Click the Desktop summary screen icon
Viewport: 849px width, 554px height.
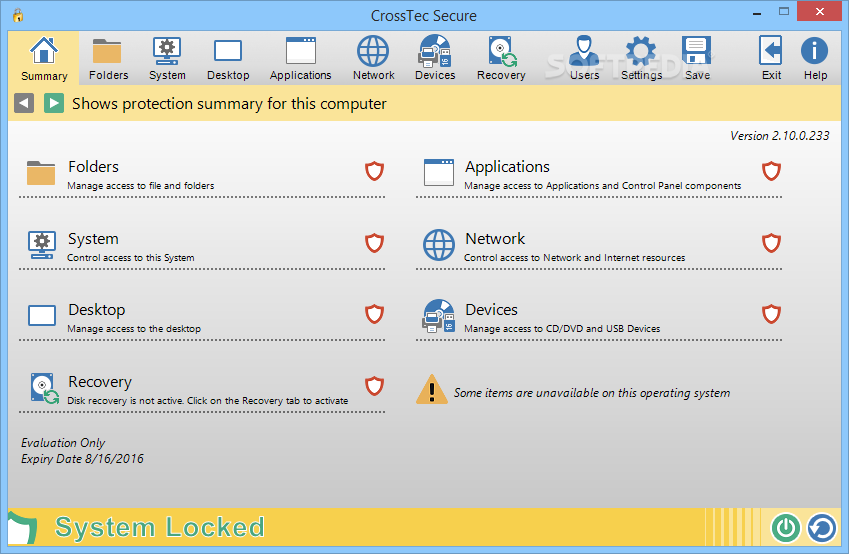42,316
